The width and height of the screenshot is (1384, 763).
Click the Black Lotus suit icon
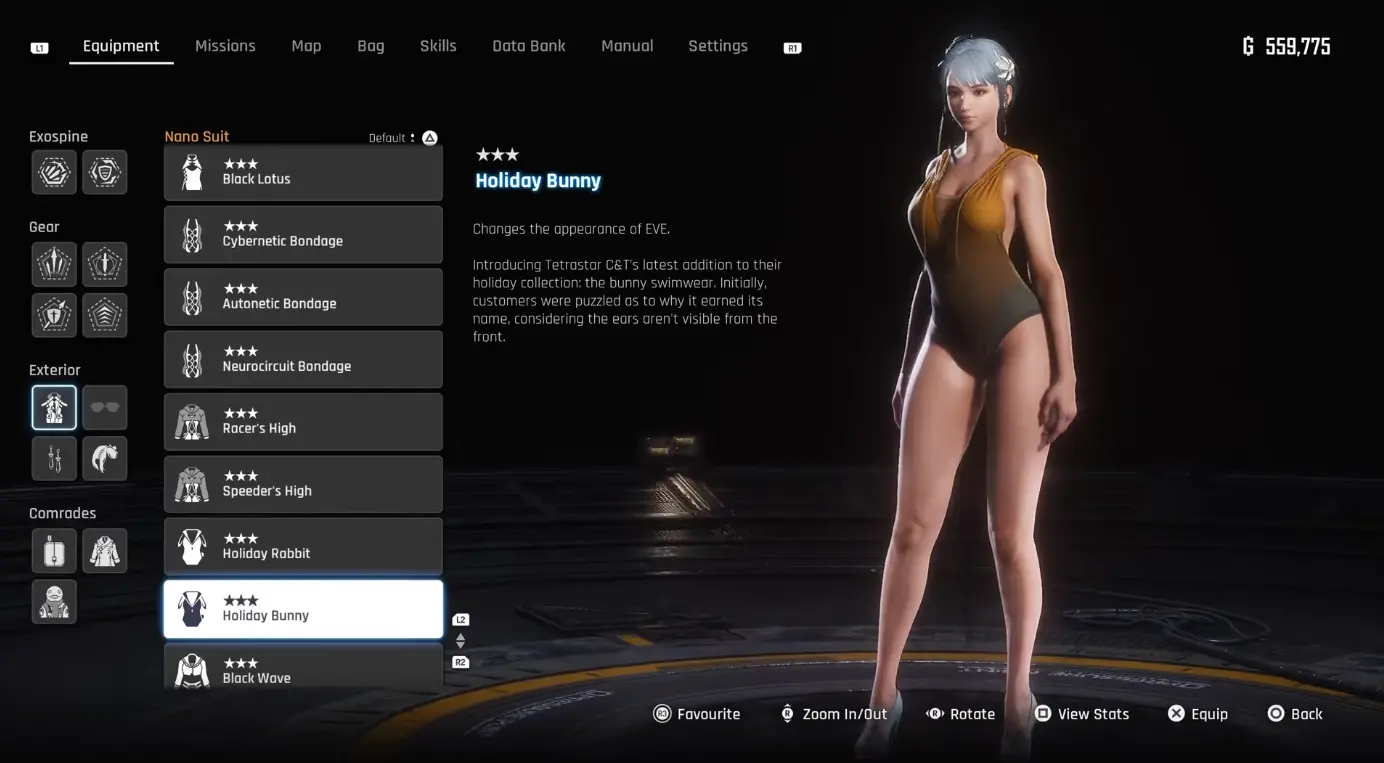click(191, 172)
